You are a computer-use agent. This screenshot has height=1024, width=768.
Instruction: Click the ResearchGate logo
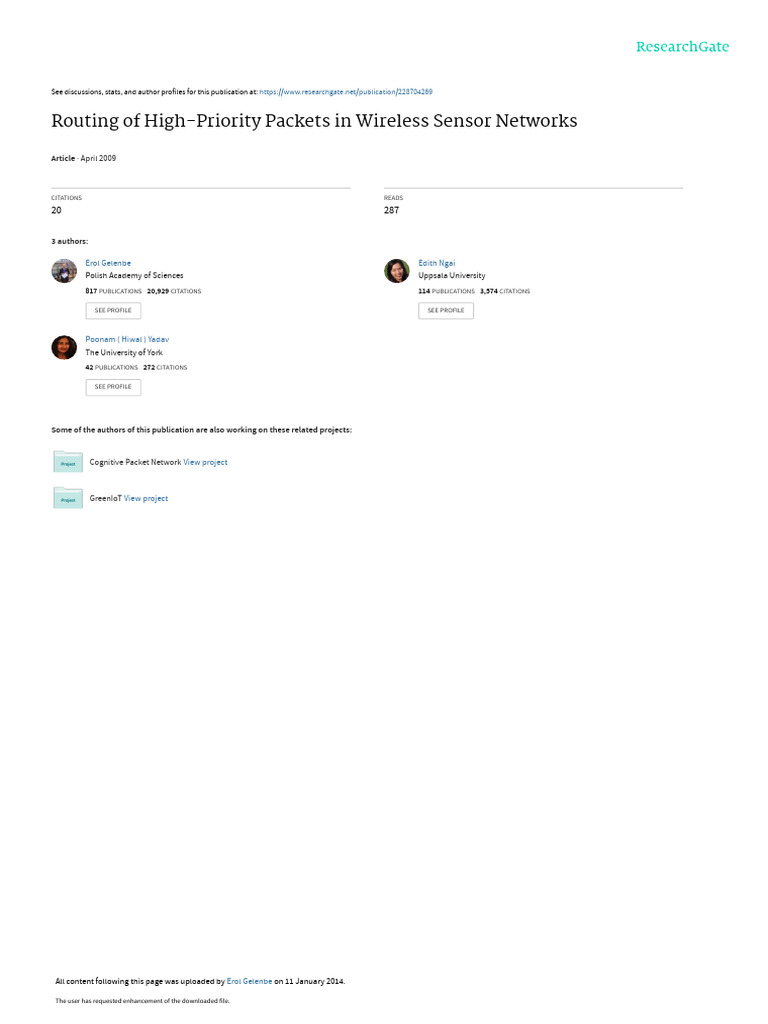pos(682,47)
